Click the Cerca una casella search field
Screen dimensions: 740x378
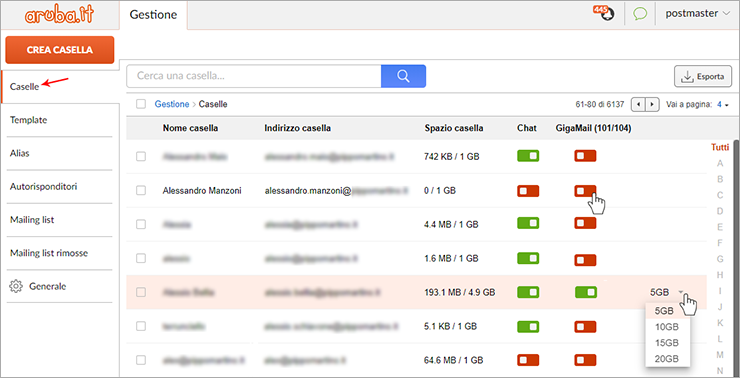coord(254,76)
